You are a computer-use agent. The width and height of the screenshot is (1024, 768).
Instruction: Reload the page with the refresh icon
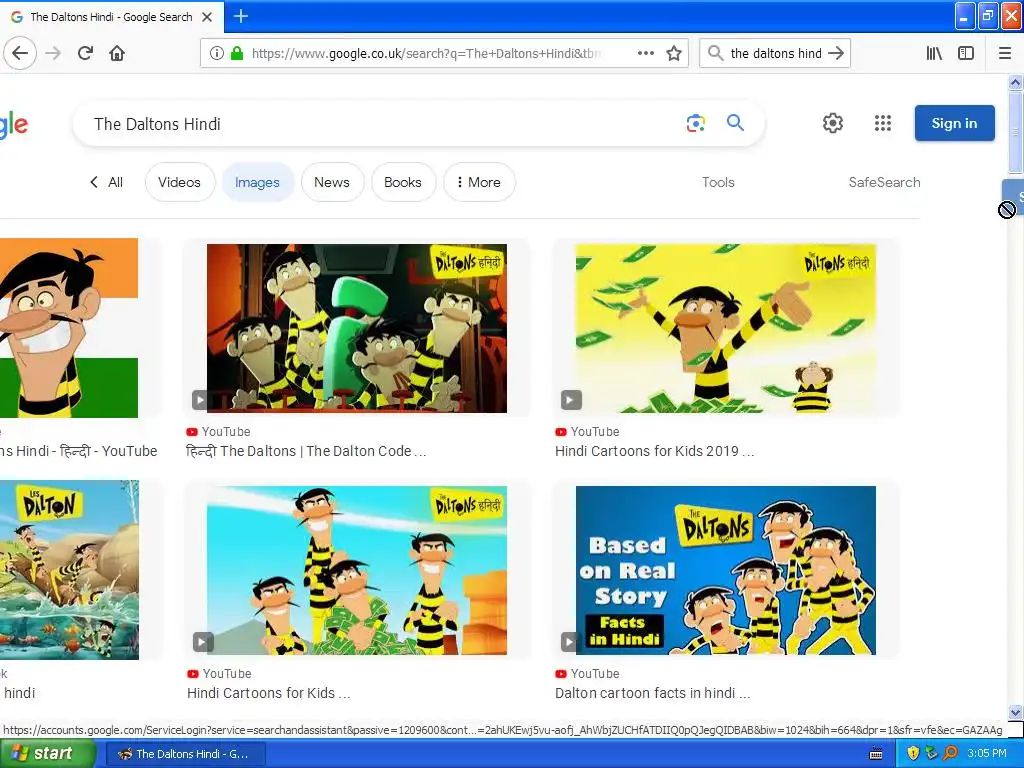point(85,53)
